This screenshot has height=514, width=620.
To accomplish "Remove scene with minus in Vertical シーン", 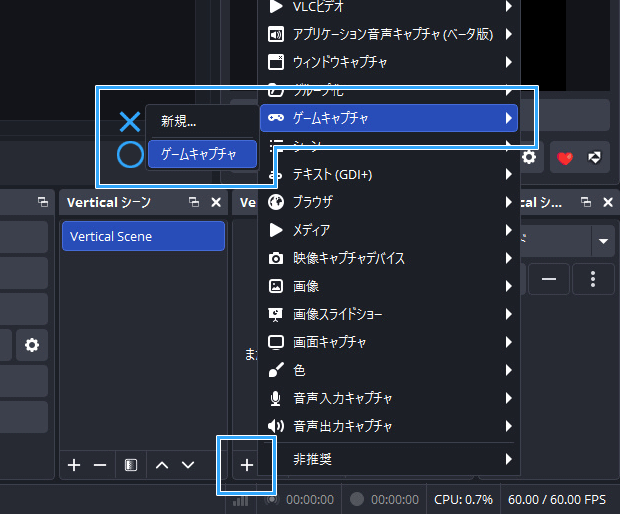I will (x=100, y=465).
